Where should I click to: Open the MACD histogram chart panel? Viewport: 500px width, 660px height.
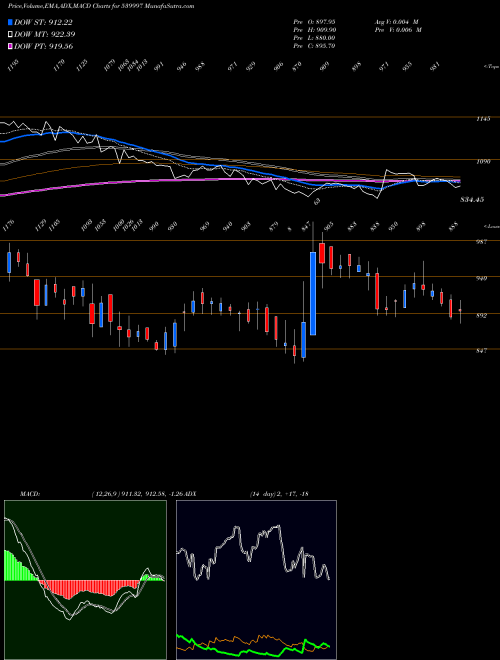[x=85, y=580]
